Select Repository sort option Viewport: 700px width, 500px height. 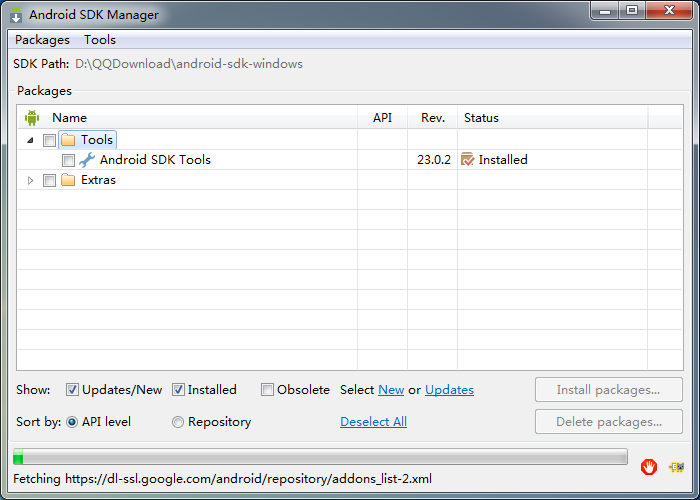coord(178,422)
